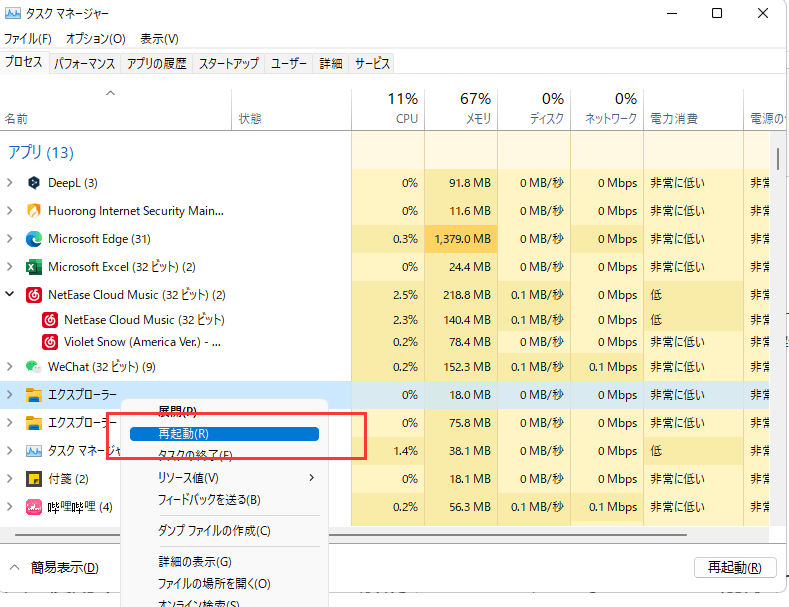Image resolution: width=789 pixels, height=607 pixels.
Task: Expand the DeepL (3) process group
Action: click(x=10, y=183)
